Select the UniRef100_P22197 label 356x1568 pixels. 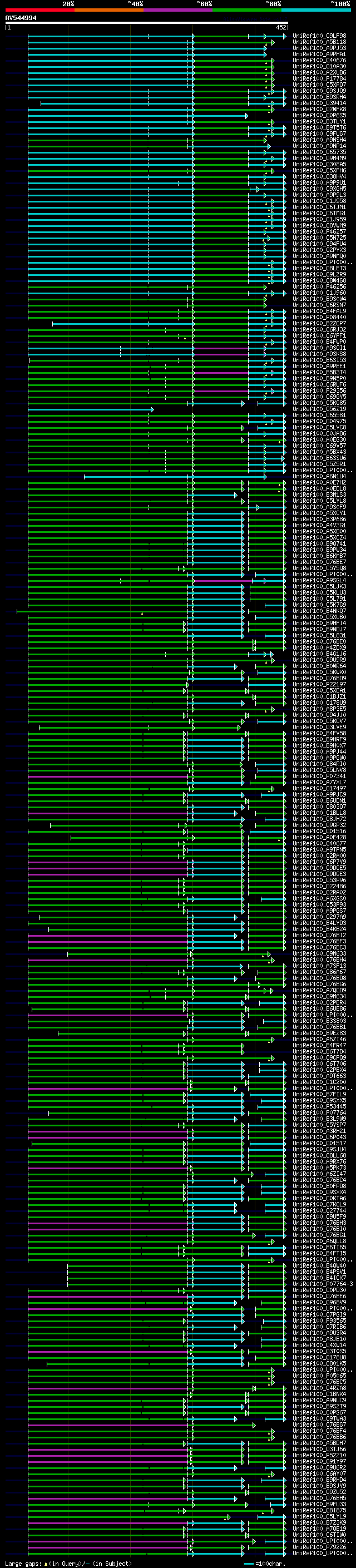click(x=319, y=684)
